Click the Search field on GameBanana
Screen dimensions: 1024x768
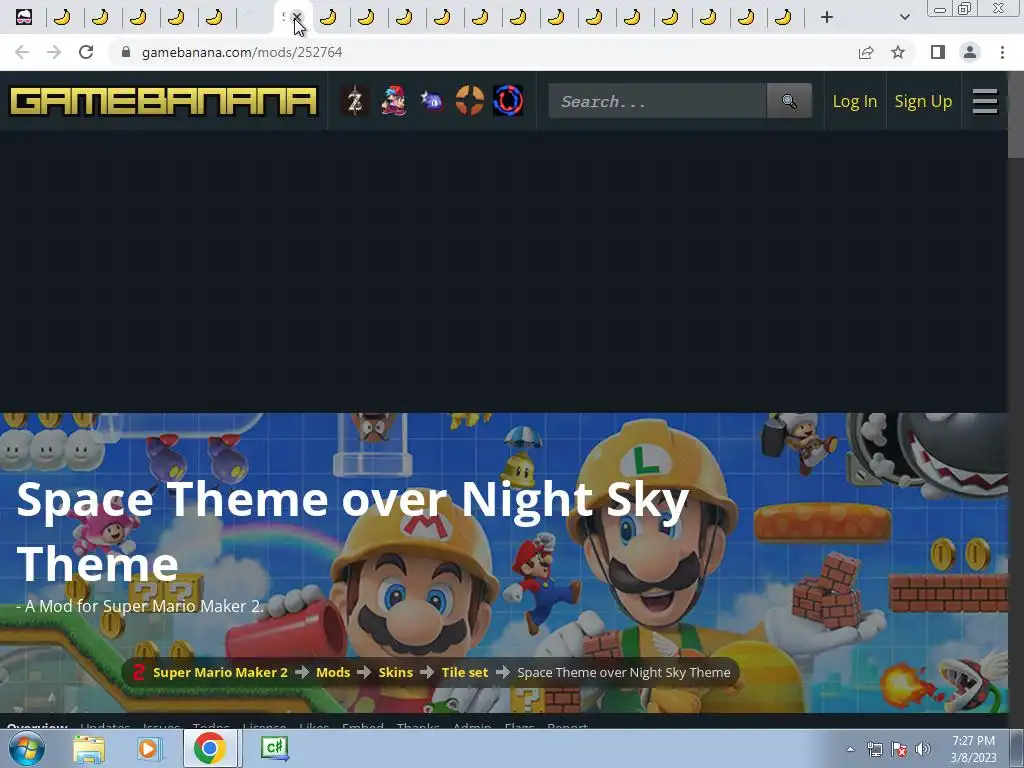click(658, 101)
